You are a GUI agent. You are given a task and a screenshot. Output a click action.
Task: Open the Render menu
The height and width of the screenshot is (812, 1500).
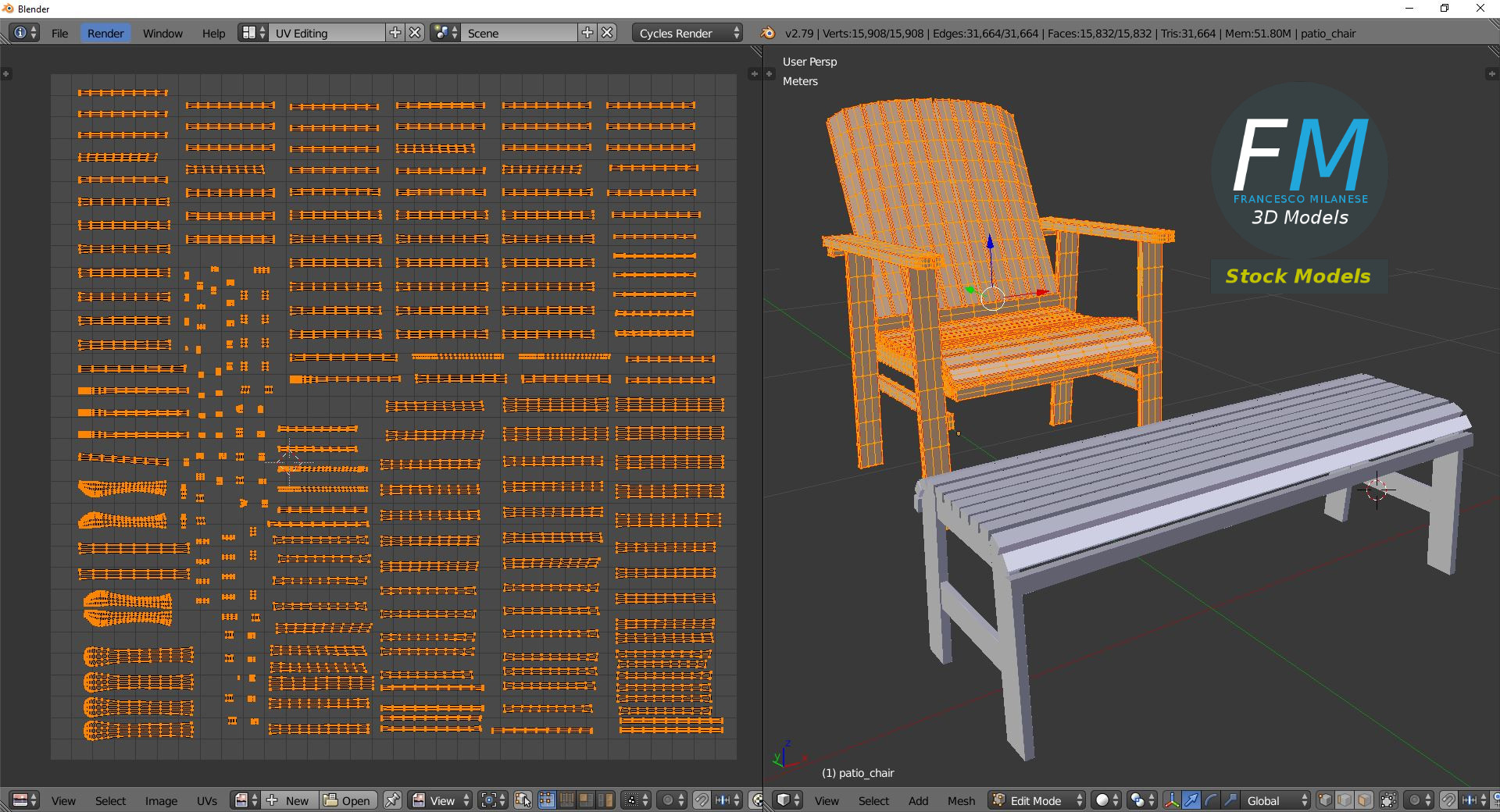[x=105, y=34]
